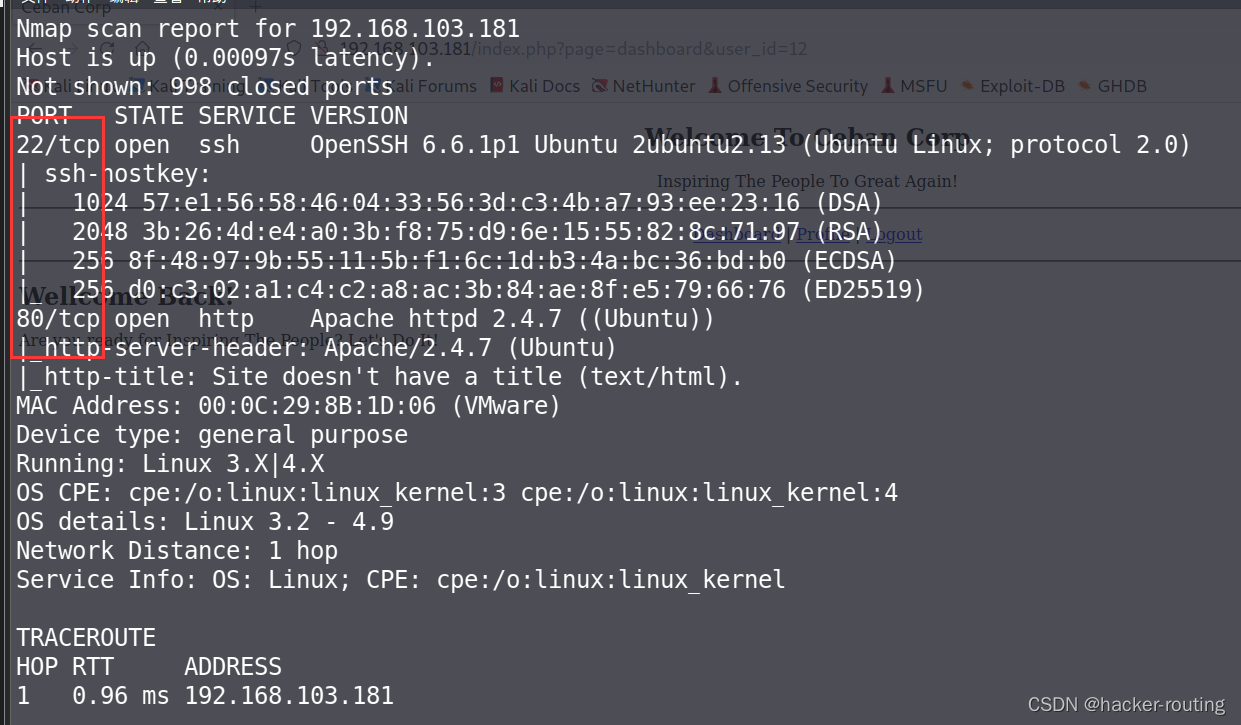Open the NetHunter bookmark
Viewport: 1241px width, 725px height.
click(653, 86)
